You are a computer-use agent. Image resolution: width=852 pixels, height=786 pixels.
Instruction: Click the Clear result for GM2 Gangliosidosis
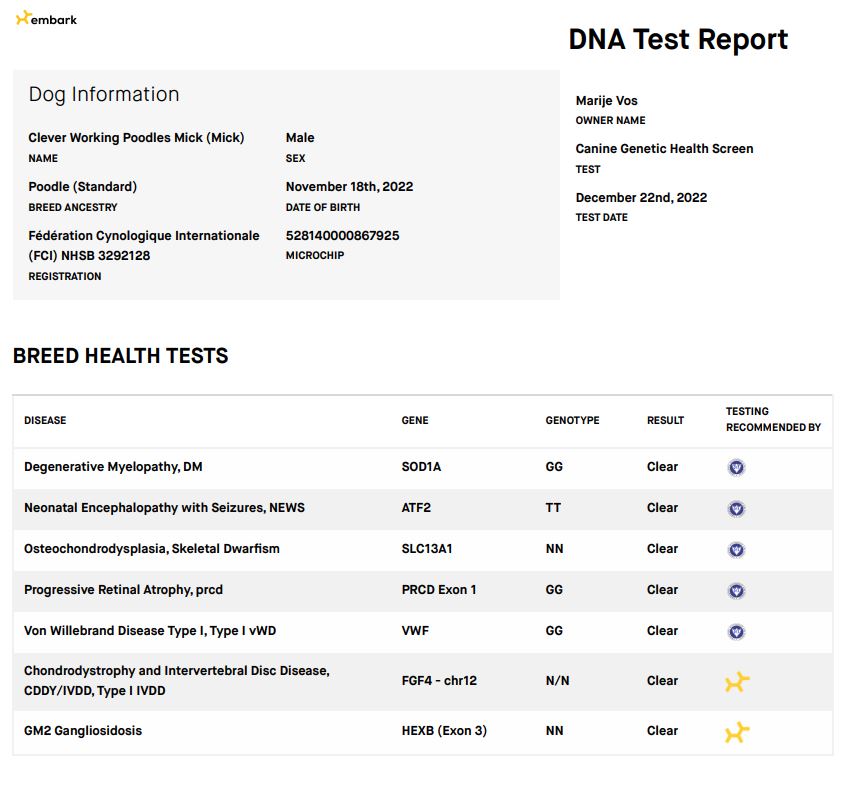pyautogui.click(x=662, y=731)
